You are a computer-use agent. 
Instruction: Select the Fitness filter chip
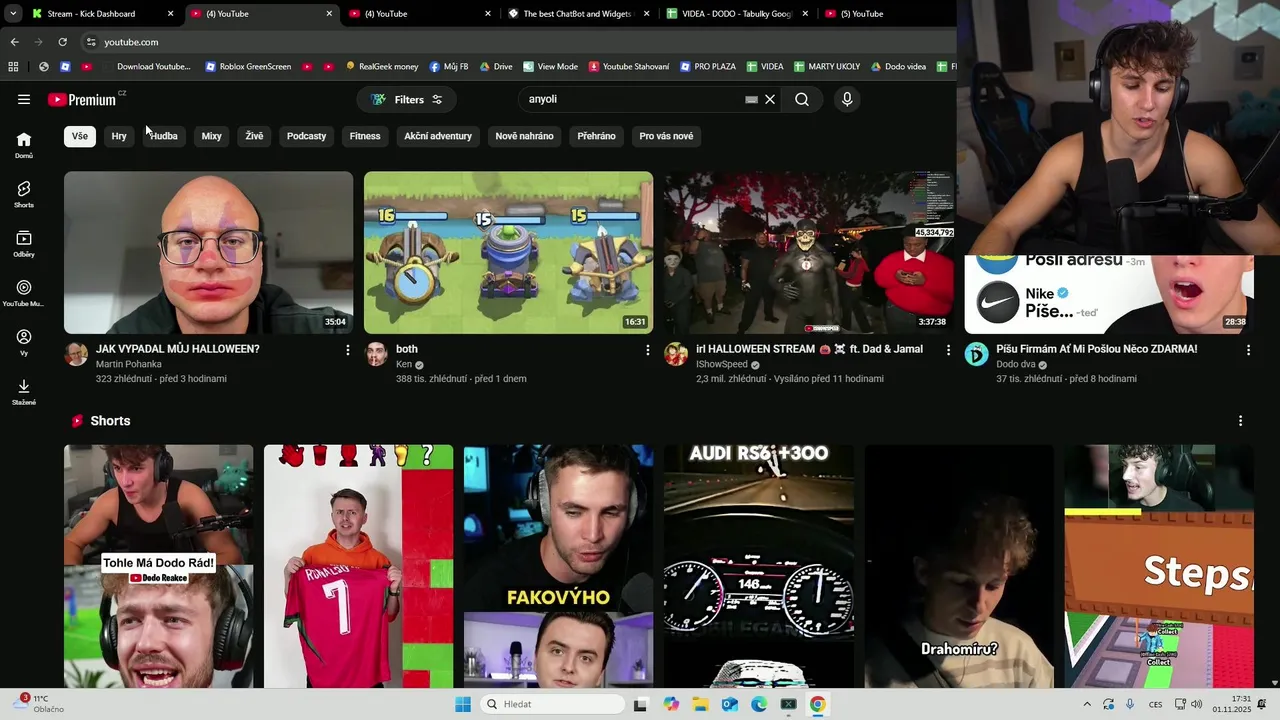[365, 136]
